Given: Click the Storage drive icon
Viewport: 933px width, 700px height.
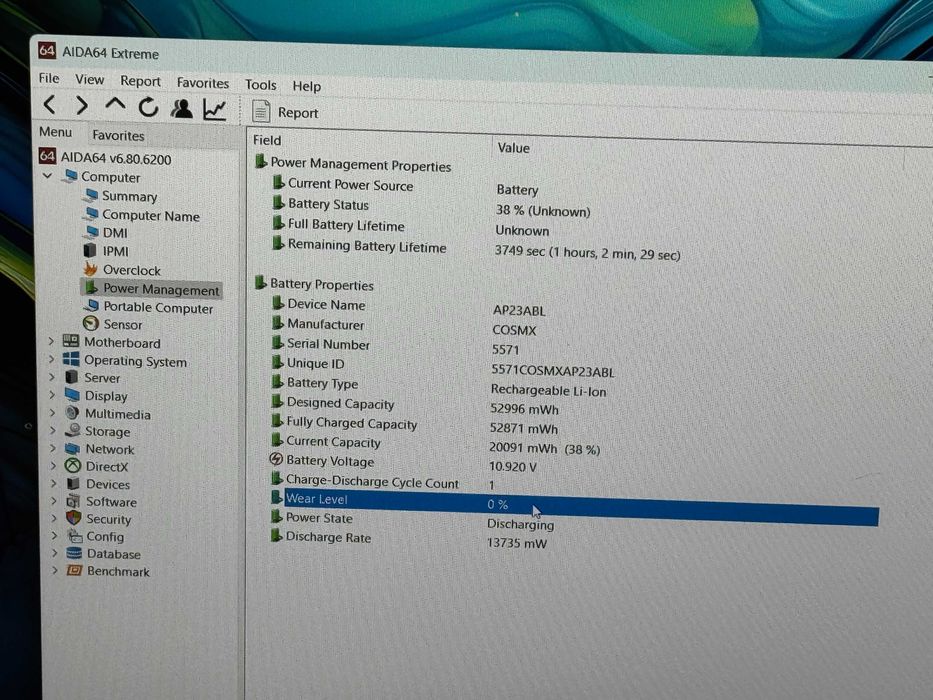Looking at the screenshot, I should [x=73, y=430].
